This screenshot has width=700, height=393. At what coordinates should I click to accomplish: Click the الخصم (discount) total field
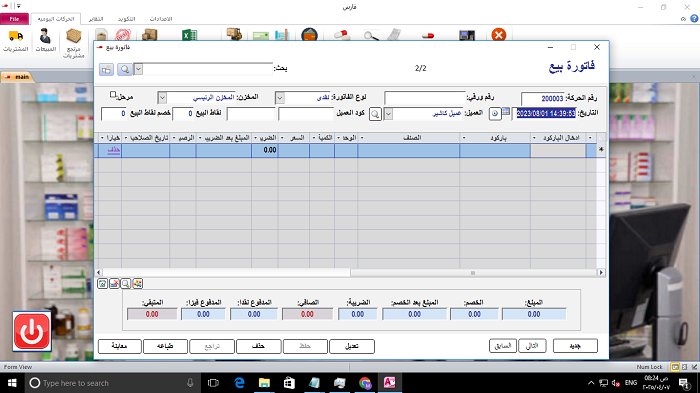[474, 314]
